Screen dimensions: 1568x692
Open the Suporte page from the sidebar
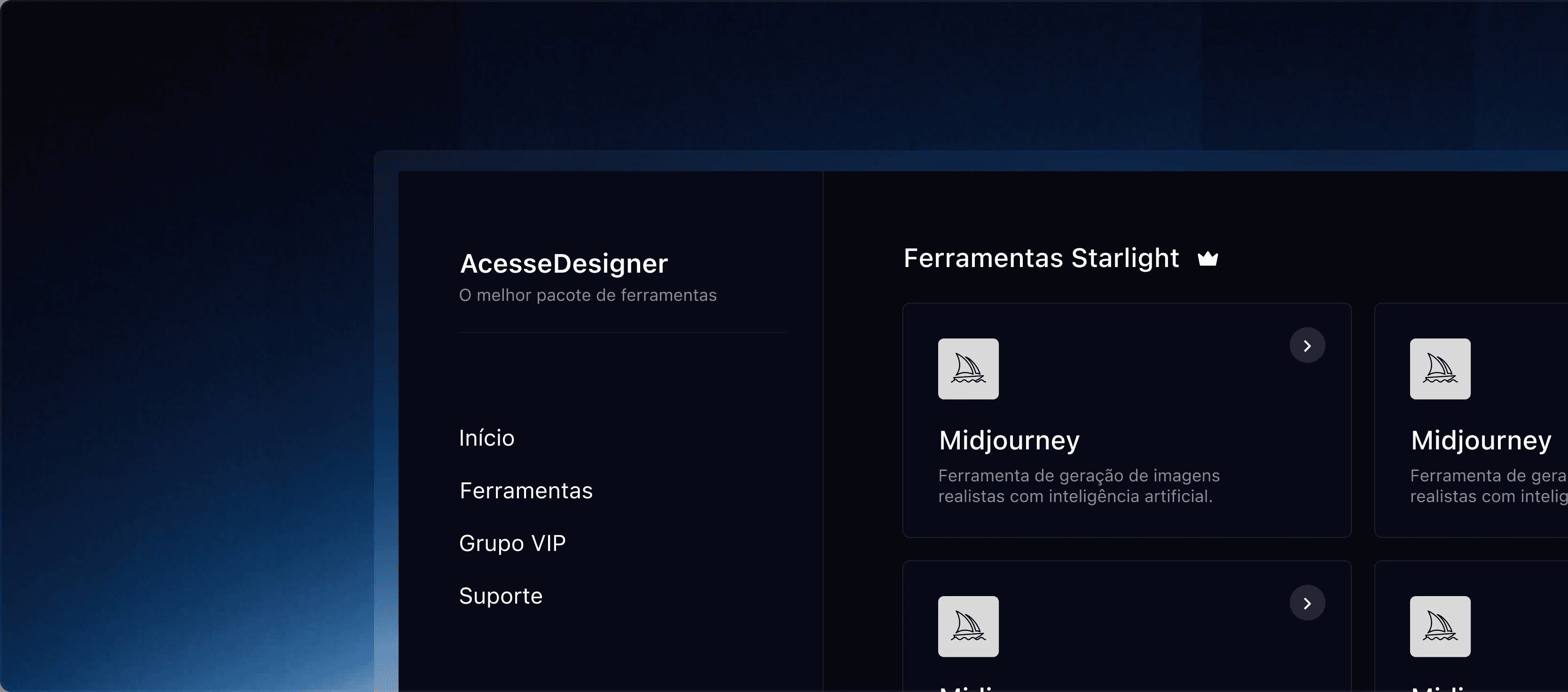tap(501, 596)
